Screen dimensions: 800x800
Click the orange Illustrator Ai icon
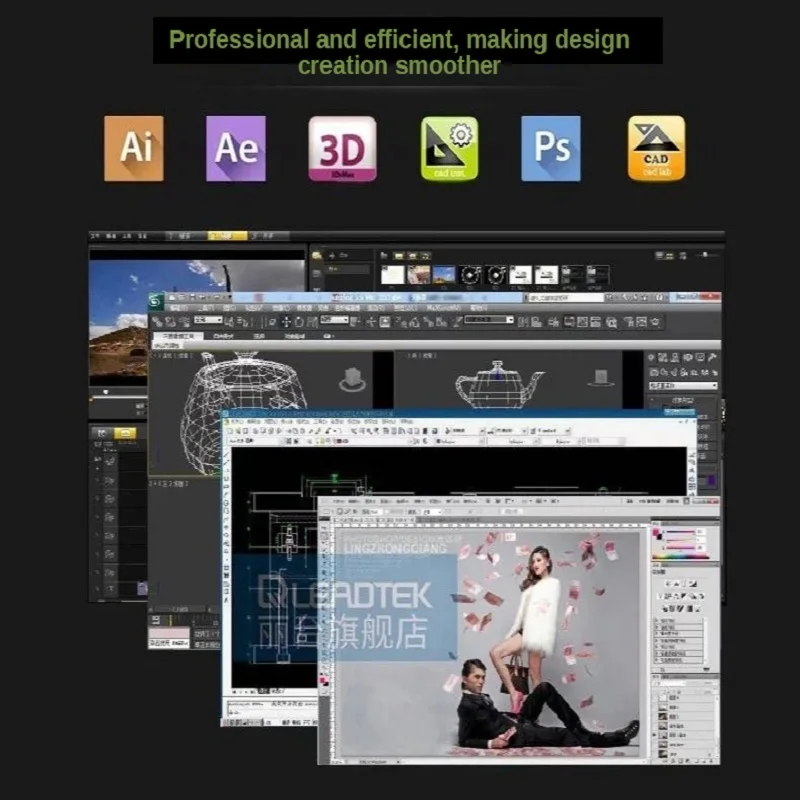pos(134,148)
